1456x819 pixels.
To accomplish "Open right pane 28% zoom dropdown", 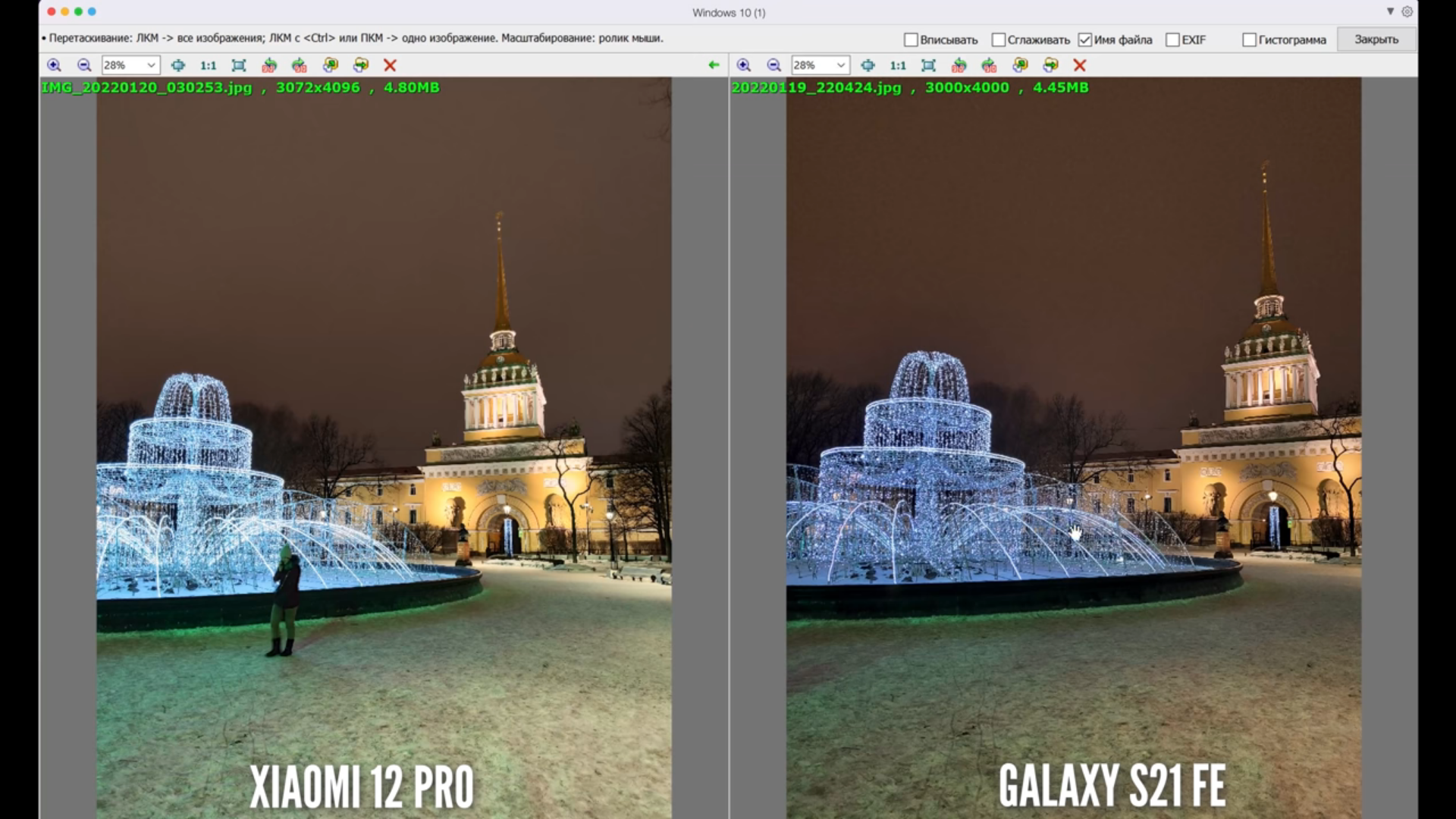I will (840, 65).
